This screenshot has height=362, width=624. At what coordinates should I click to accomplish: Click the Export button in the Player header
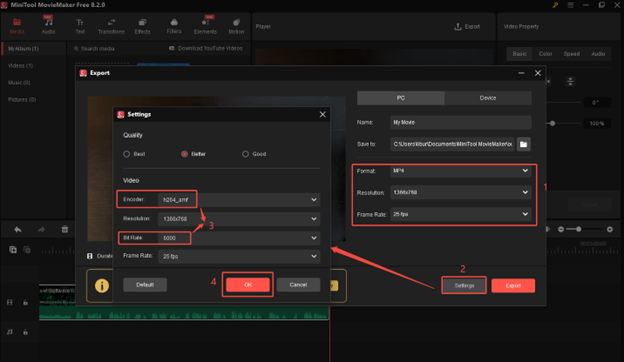pos(467,27)
